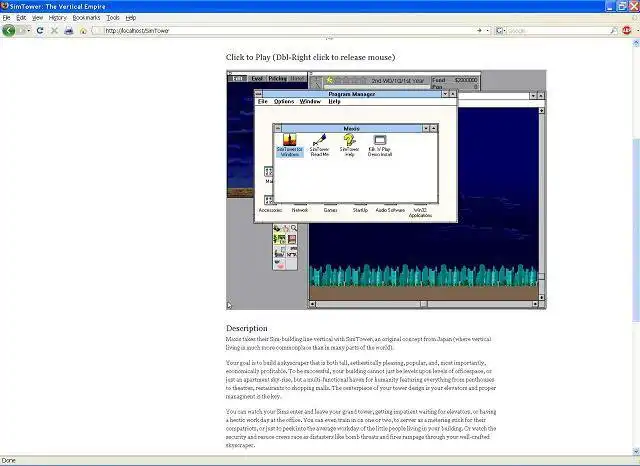640x466 pixels.
Task: Select the bulldozer tool in SimTower palette
Action: point(277,229)
